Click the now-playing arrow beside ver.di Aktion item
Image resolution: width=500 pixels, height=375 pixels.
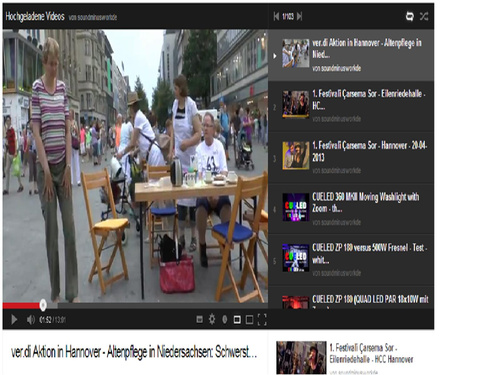pyautogui.click(x=275, y=56)
